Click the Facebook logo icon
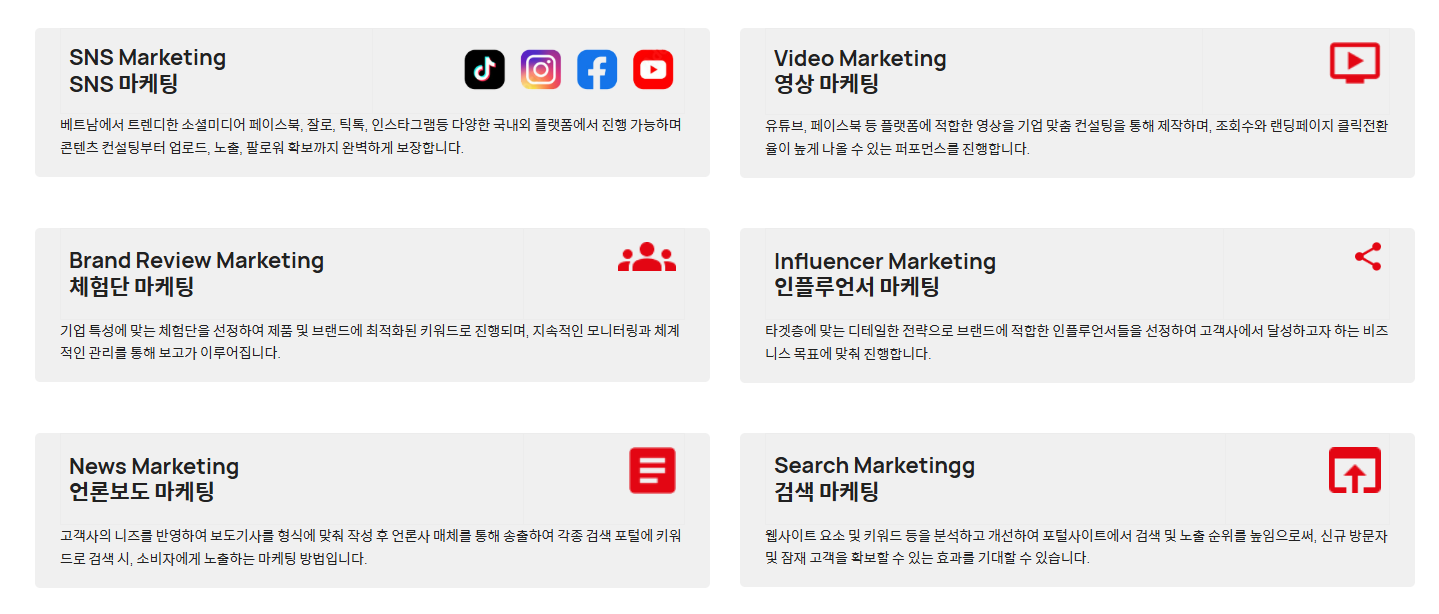The image size is (1439, 614). pos(597,70)
